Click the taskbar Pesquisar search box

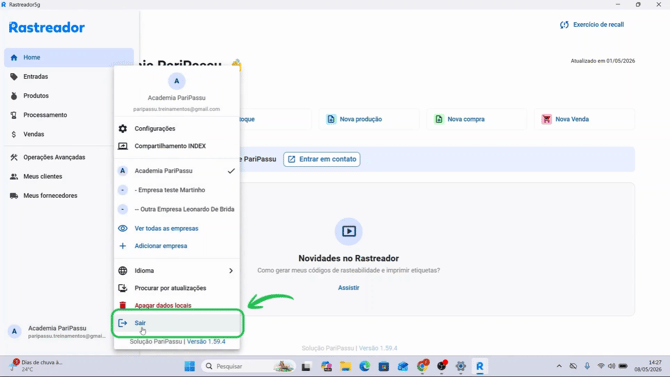tap(248, 366)
